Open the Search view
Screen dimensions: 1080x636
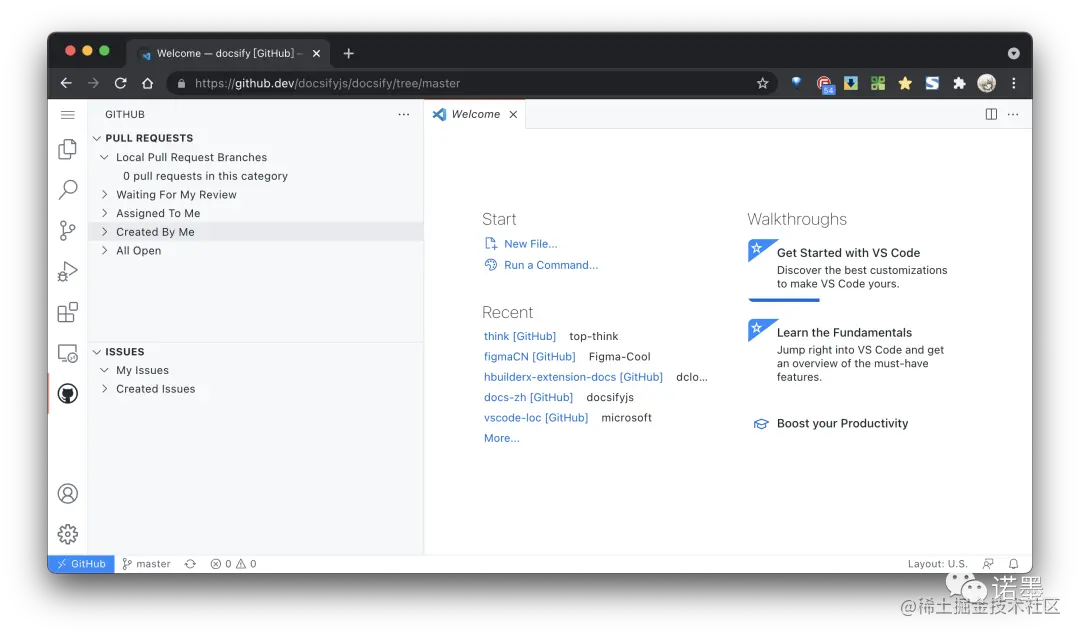click(68, 189)
